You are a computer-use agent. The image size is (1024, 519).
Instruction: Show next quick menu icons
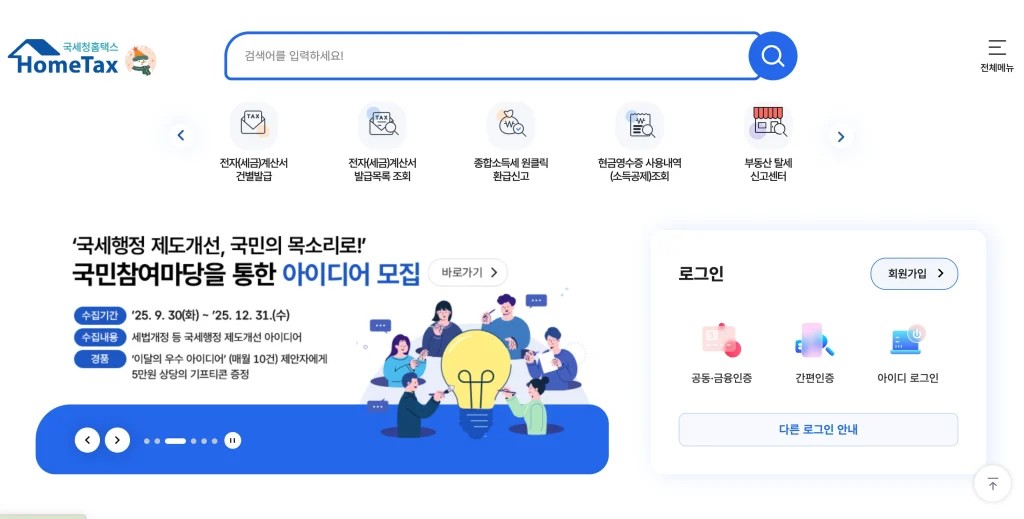[x=840, y=136]
